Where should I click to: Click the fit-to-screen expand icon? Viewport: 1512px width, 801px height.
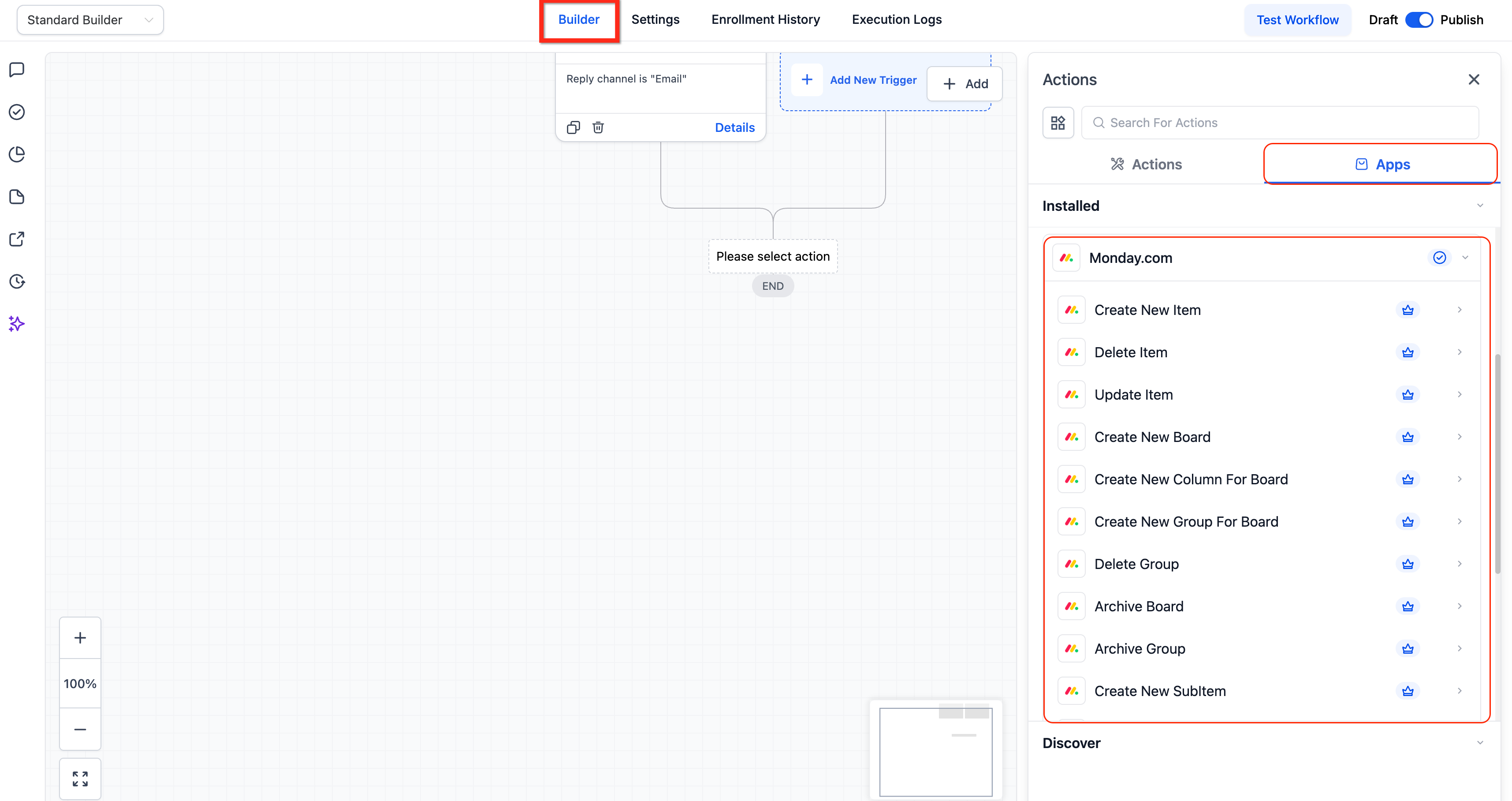(80, 779)
